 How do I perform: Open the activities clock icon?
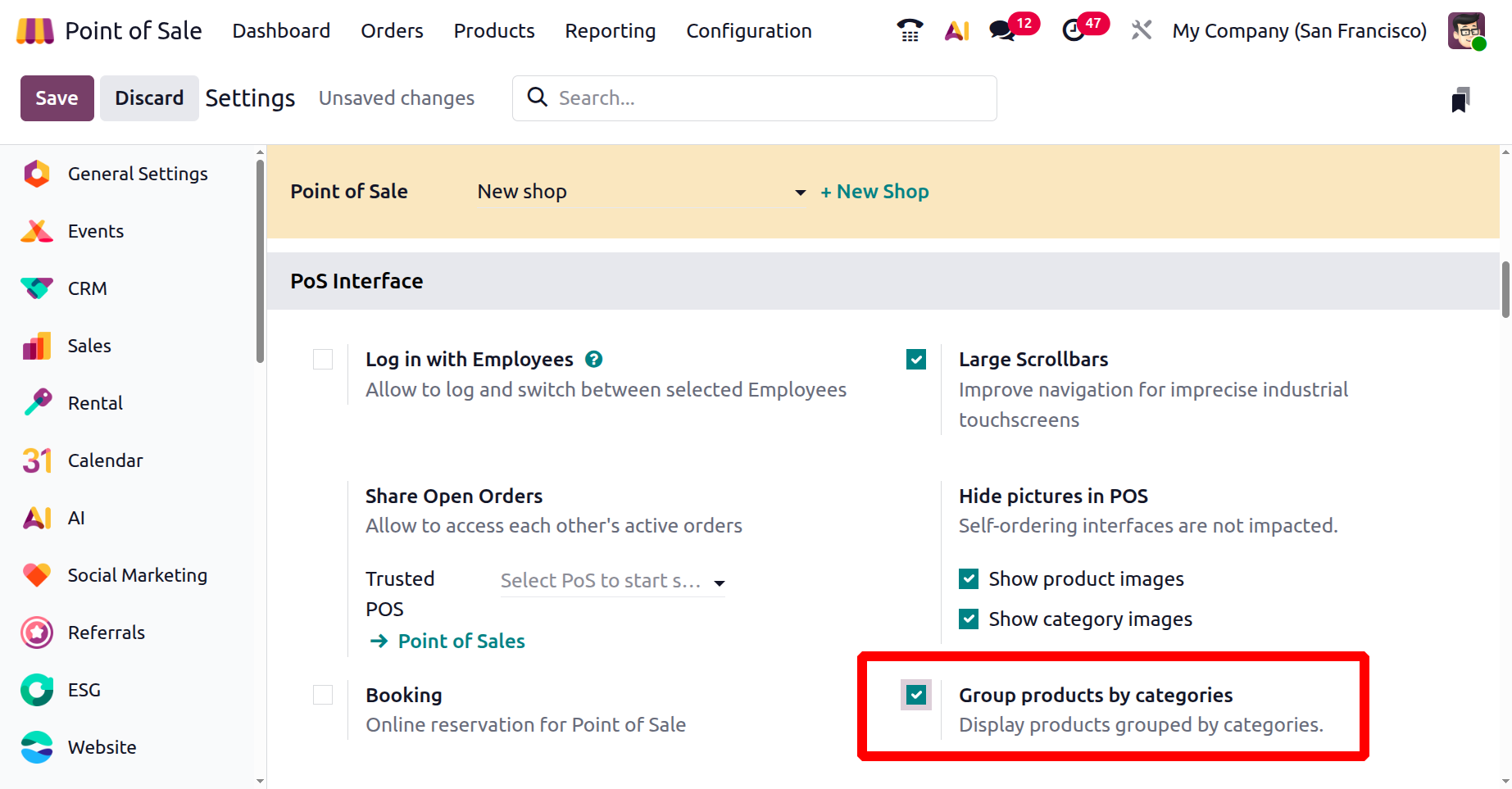1073,31
